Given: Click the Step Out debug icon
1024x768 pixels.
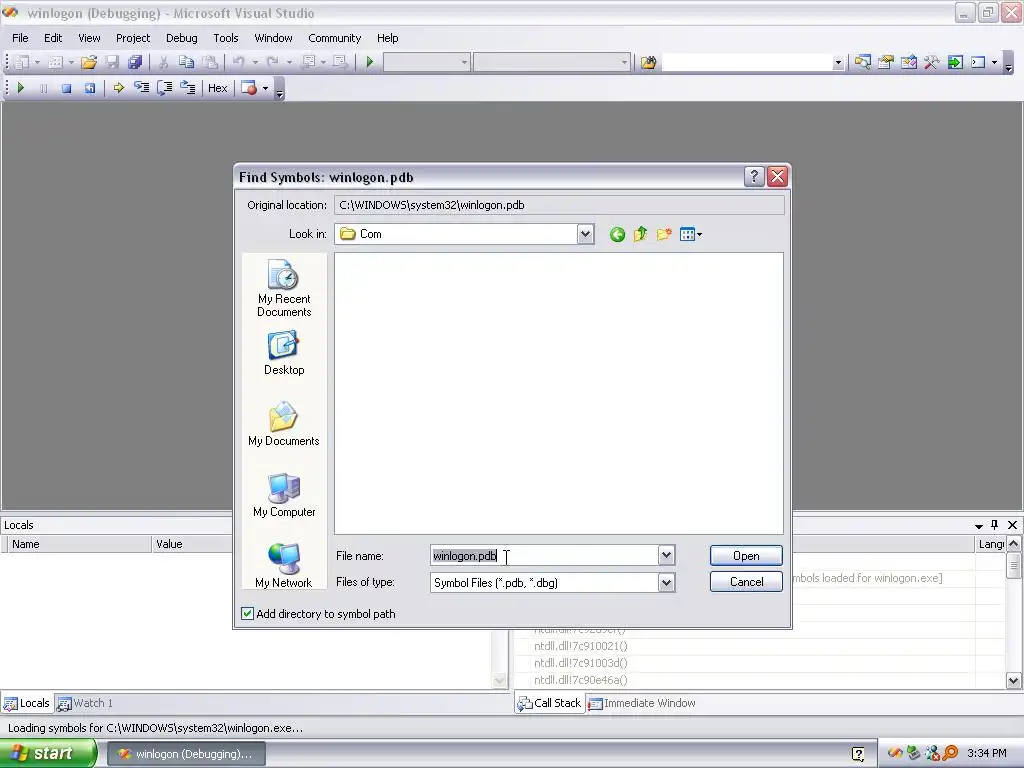Looking at the screenshot, I should pyautogui.click(x=187, y=88).
